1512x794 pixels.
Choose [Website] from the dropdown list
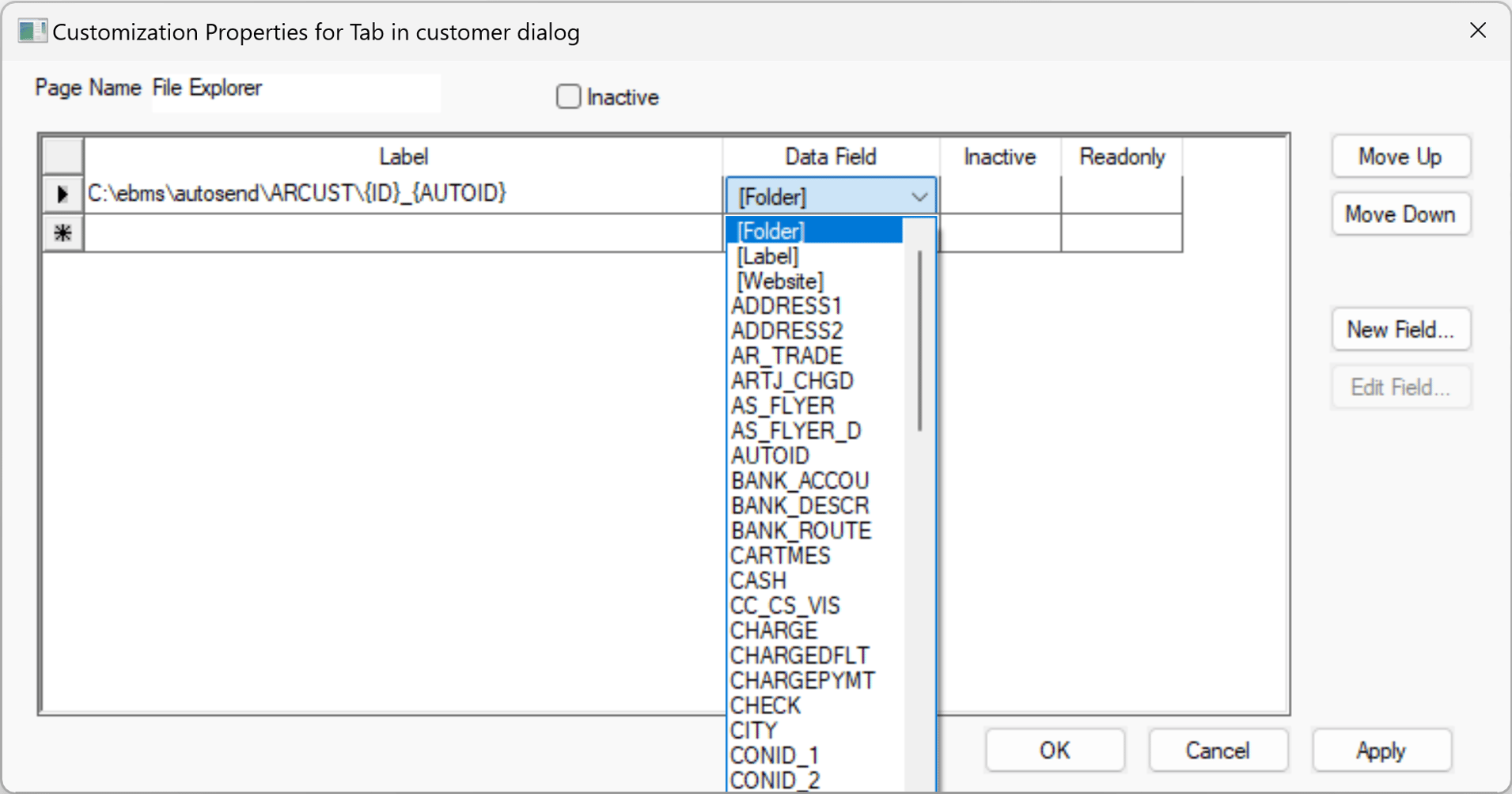780,282
